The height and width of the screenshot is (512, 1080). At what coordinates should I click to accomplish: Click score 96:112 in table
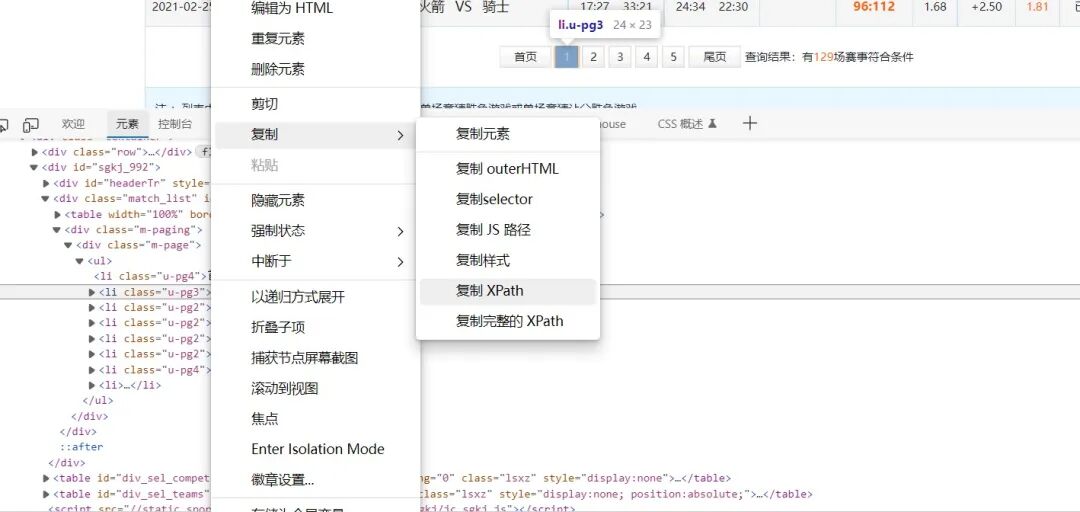(x=873, y=8)
